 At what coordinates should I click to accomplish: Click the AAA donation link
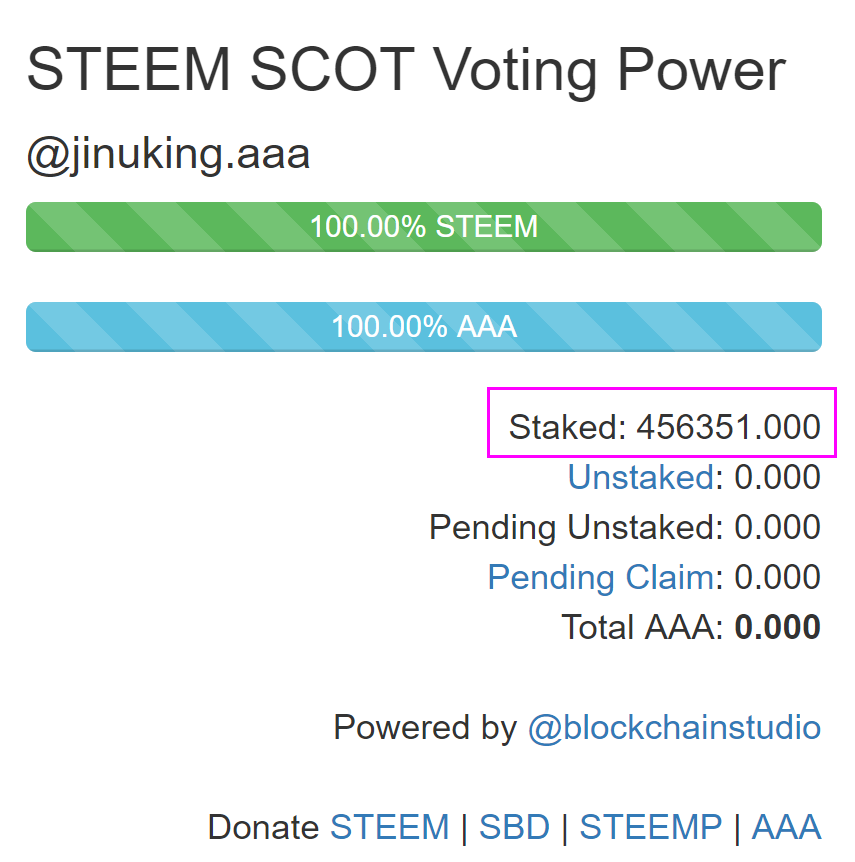tap(786, 828)
